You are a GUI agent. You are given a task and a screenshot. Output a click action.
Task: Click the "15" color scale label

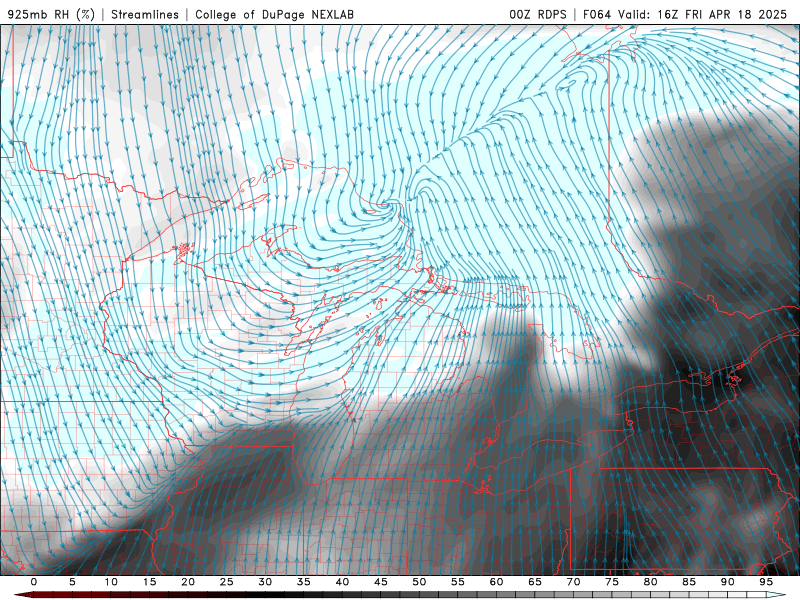click(x=149, y=582)
